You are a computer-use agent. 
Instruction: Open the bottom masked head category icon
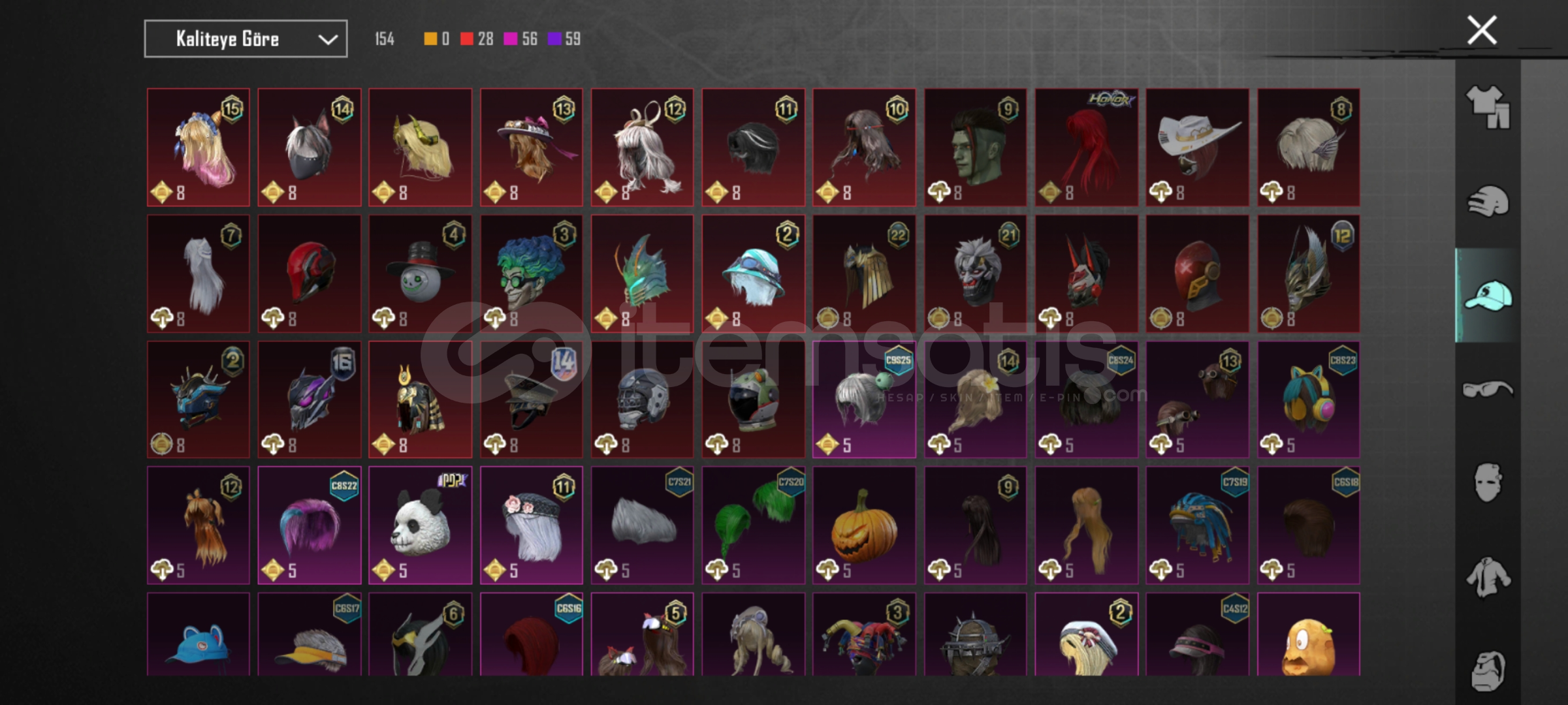(1488, 670)
